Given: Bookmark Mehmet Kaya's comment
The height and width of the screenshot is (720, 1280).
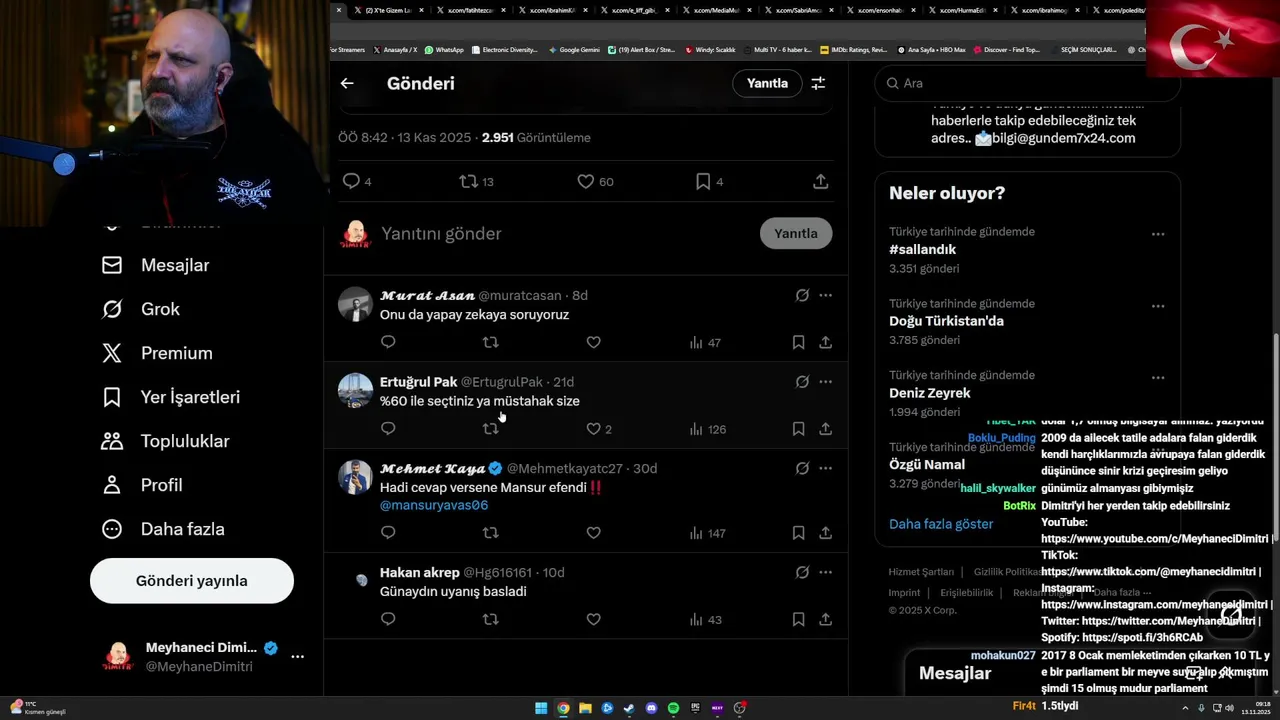Looking at the screenshot, I should tap(798, 533).
